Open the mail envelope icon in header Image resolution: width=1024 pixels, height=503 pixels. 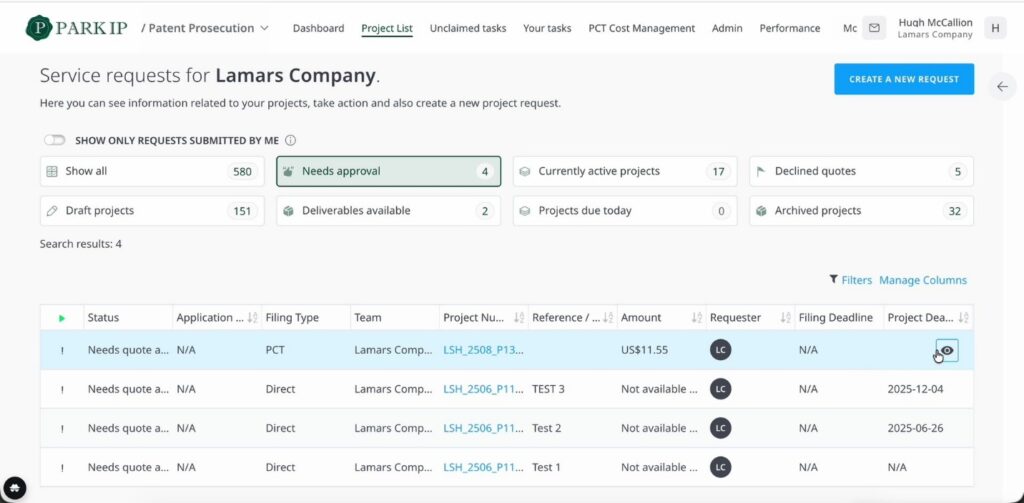(x=874, y=28)
